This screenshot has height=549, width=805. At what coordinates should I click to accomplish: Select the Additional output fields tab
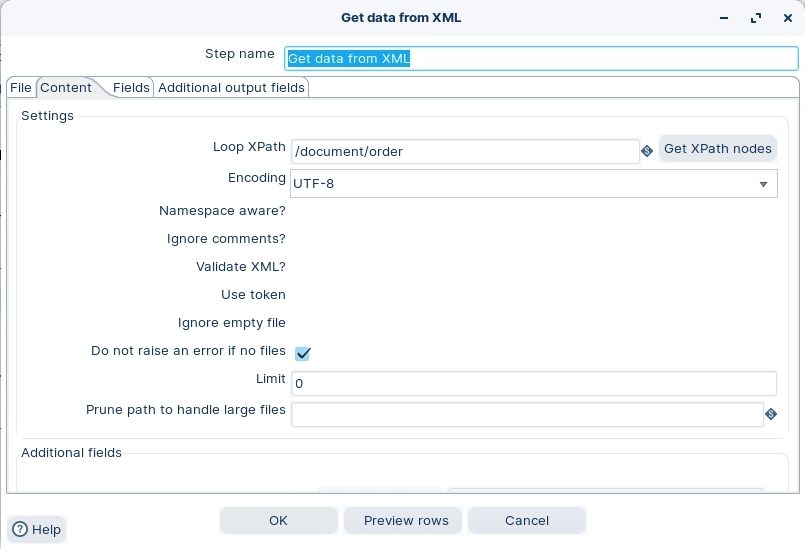(231, 88)
